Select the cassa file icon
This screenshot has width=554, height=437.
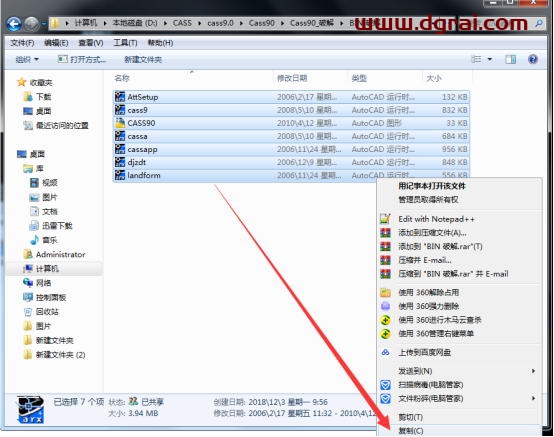coord(120,136)
